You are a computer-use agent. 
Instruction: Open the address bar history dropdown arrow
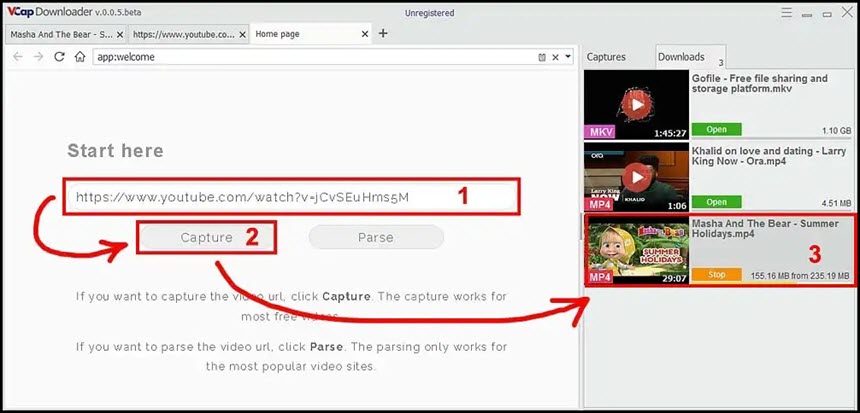coord(568,56)
